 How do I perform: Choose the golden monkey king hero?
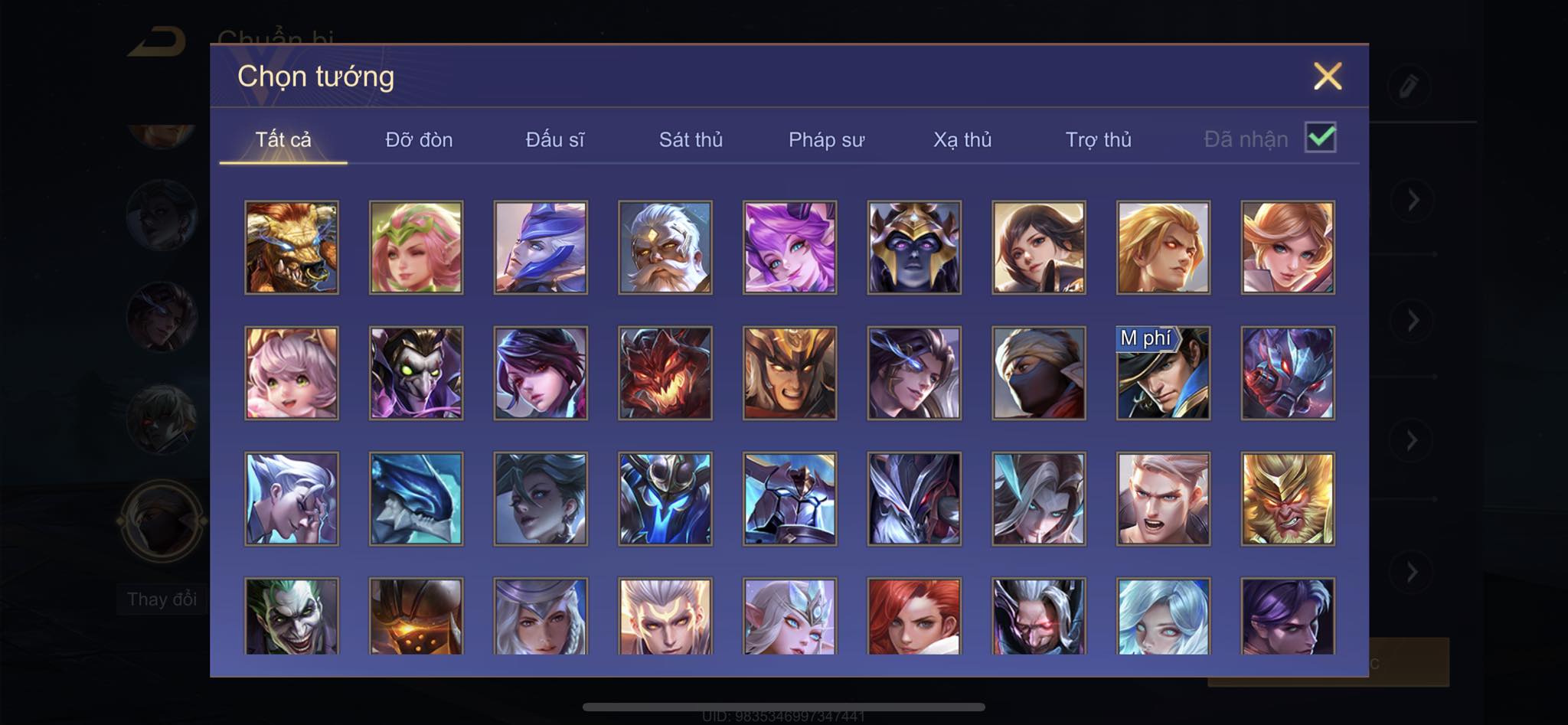click(1288, 498)
